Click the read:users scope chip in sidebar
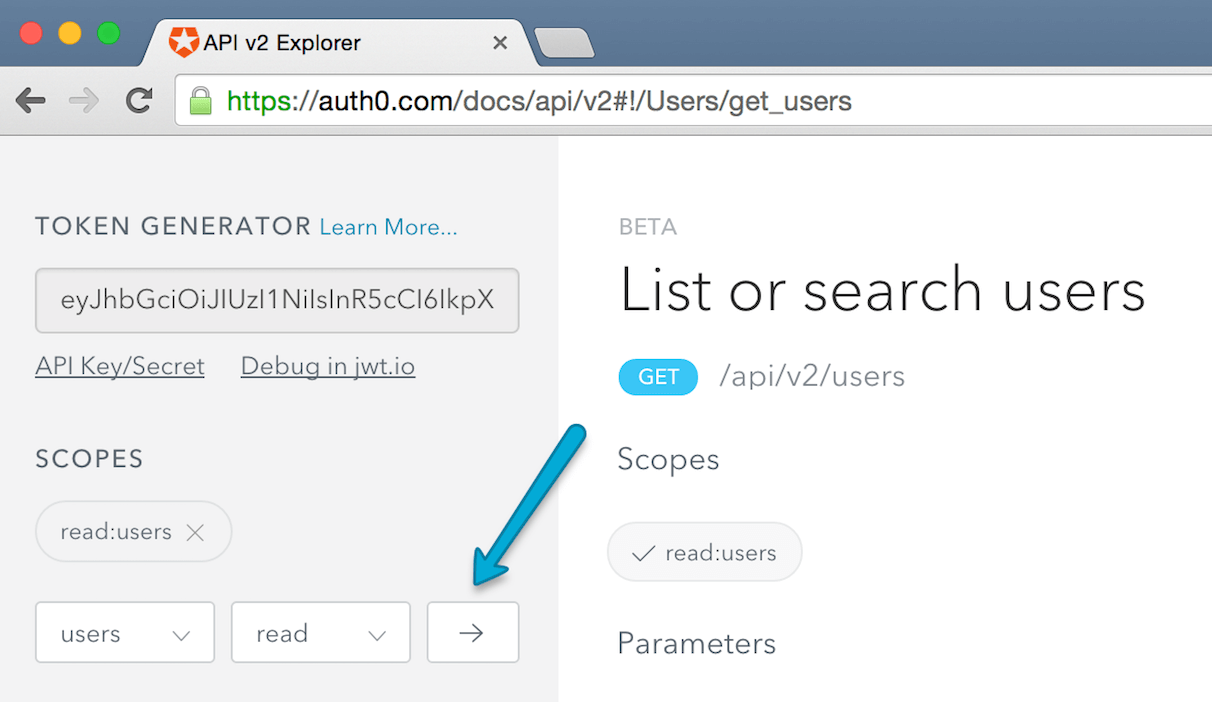1212x702 pixels. (x=133, y=532)
